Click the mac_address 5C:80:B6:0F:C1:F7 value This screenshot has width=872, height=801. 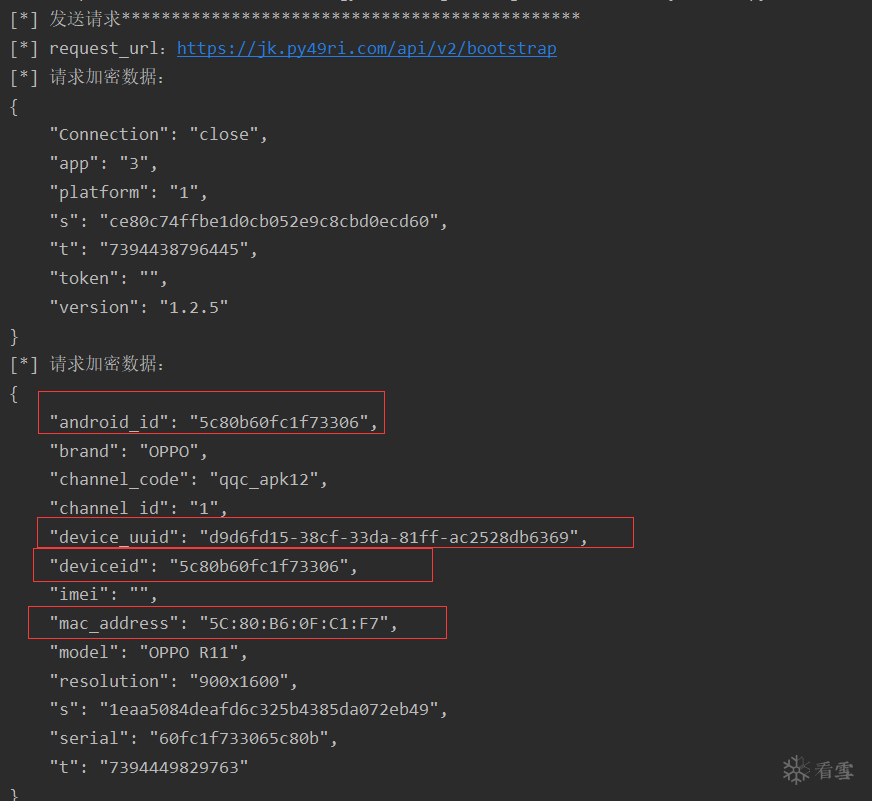298,624
